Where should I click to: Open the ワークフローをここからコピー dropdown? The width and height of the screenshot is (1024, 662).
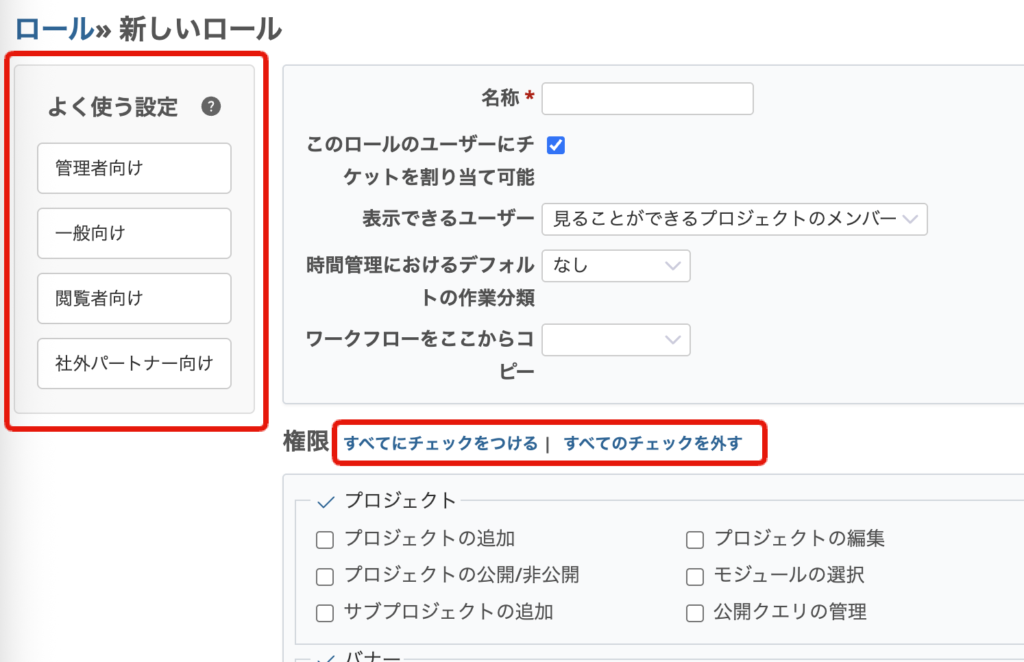coord(616,340)
